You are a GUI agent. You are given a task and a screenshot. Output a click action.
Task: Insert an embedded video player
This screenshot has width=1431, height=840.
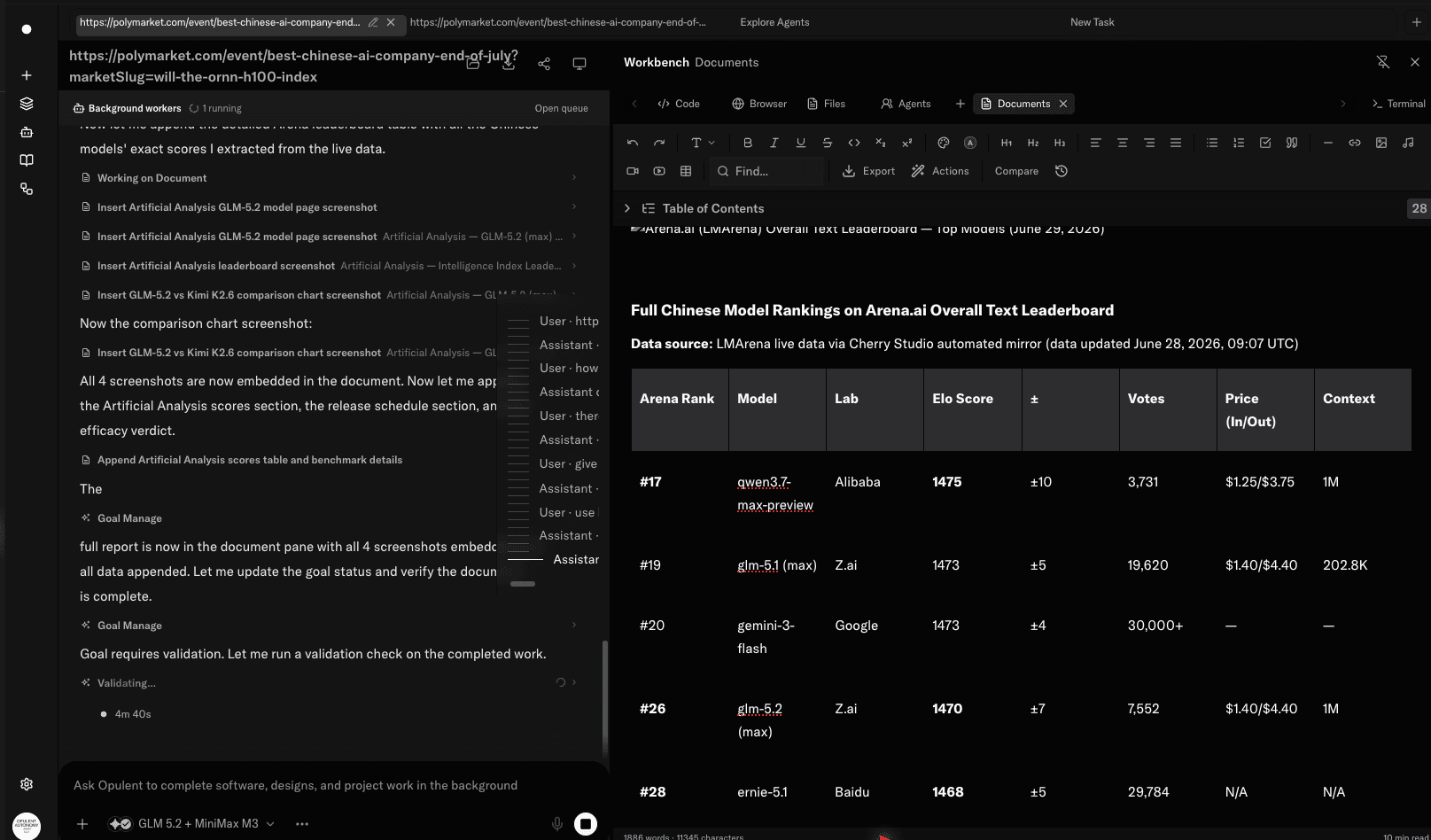tap(659, 171)
